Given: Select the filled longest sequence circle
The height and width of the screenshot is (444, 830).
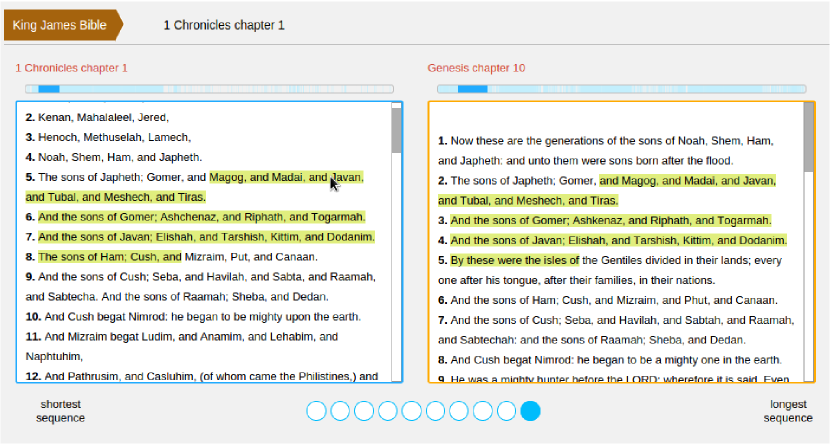Looking at the screenshot, I should (530, 411).
